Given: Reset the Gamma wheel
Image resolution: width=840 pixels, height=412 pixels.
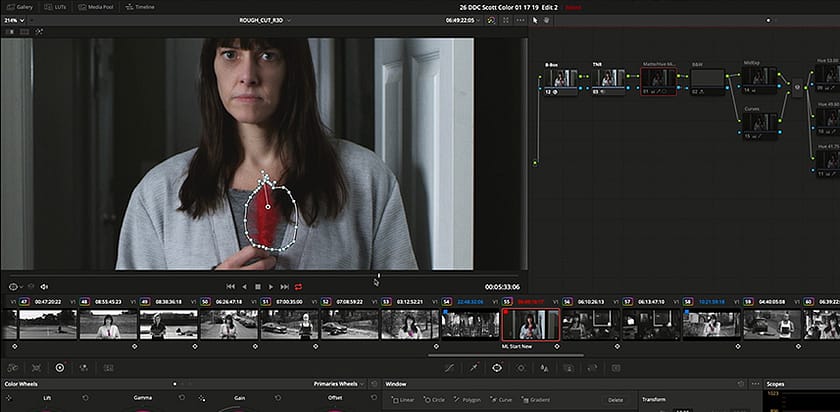Looking at the screenshot, I should click(x=182, y=398).
